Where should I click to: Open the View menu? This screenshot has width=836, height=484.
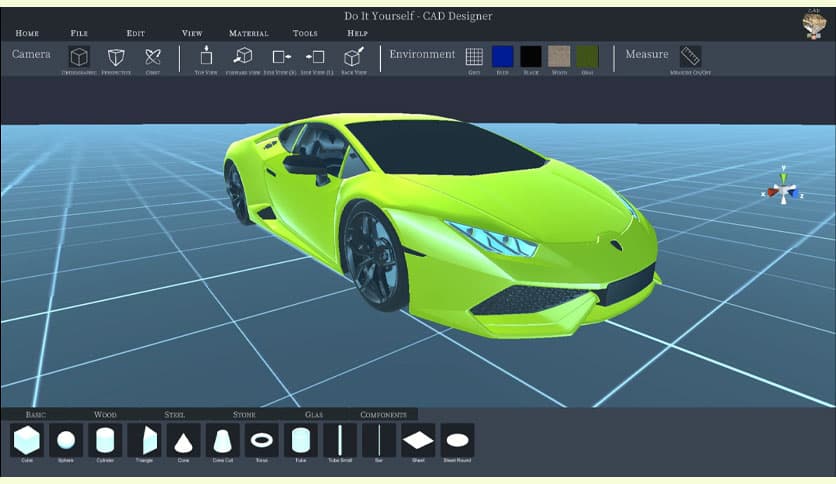[x=192, y=33]
